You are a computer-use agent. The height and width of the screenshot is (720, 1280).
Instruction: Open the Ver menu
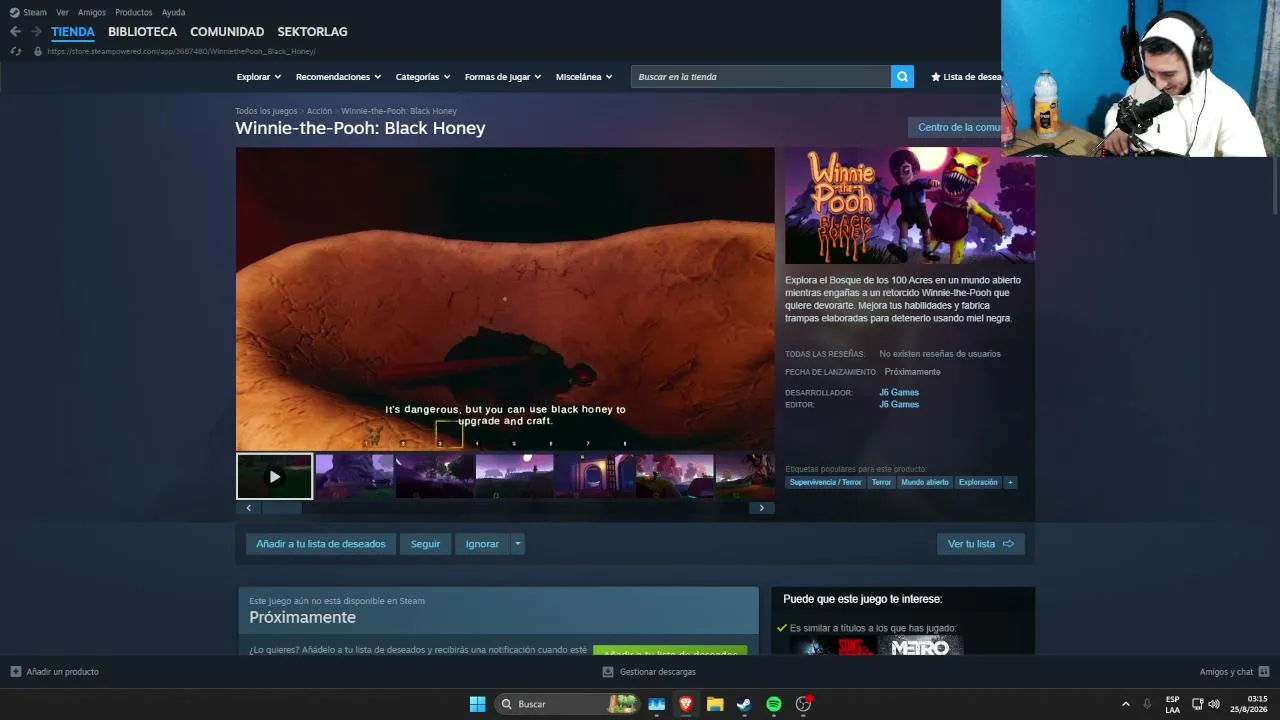(63, 12)
